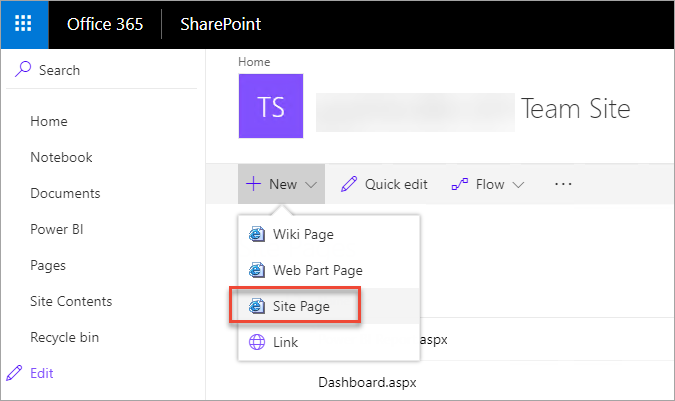Click the Flow button label
Viewport: 675px width, 401px height.
coord(490,184)
